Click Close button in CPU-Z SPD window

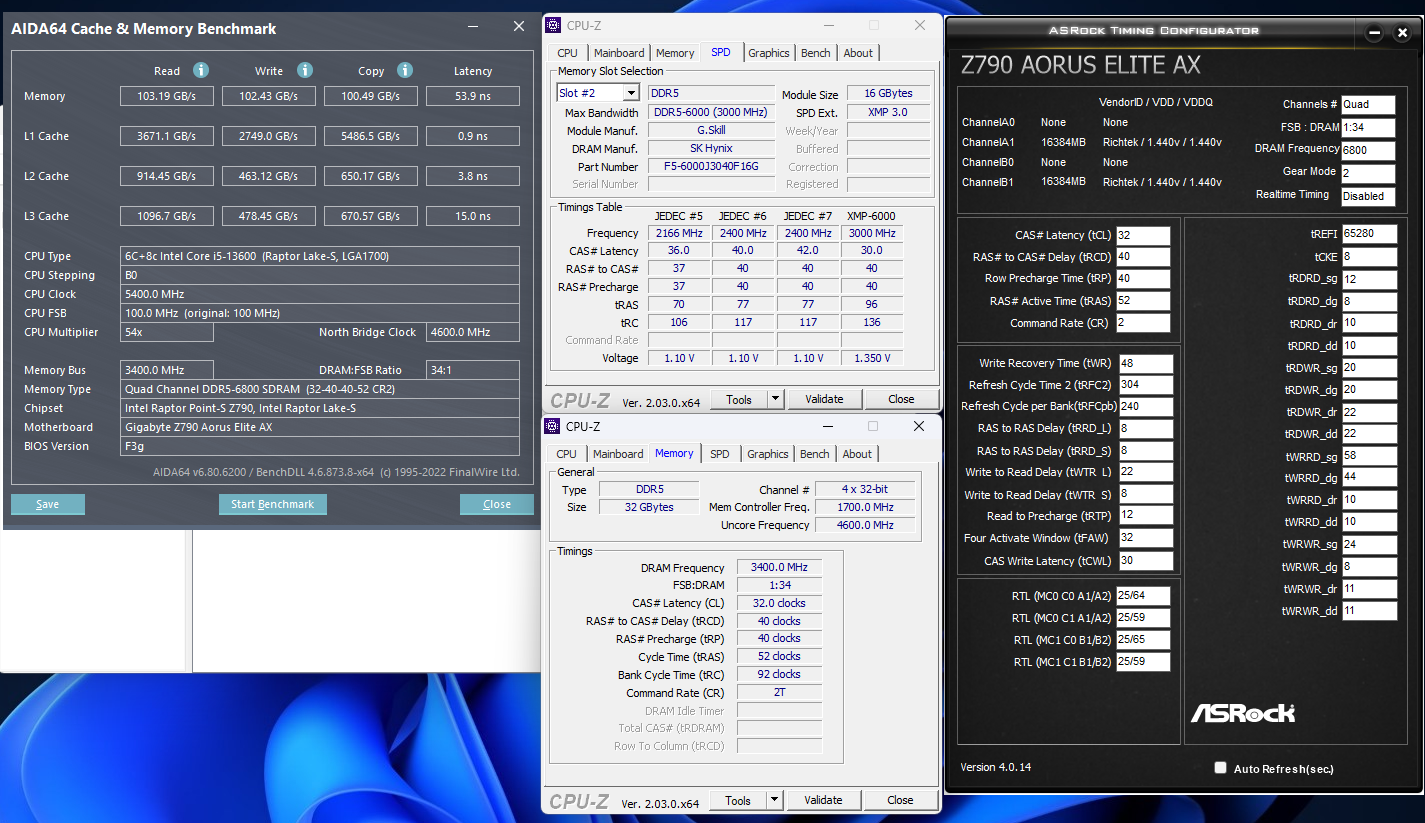point(901,399)
